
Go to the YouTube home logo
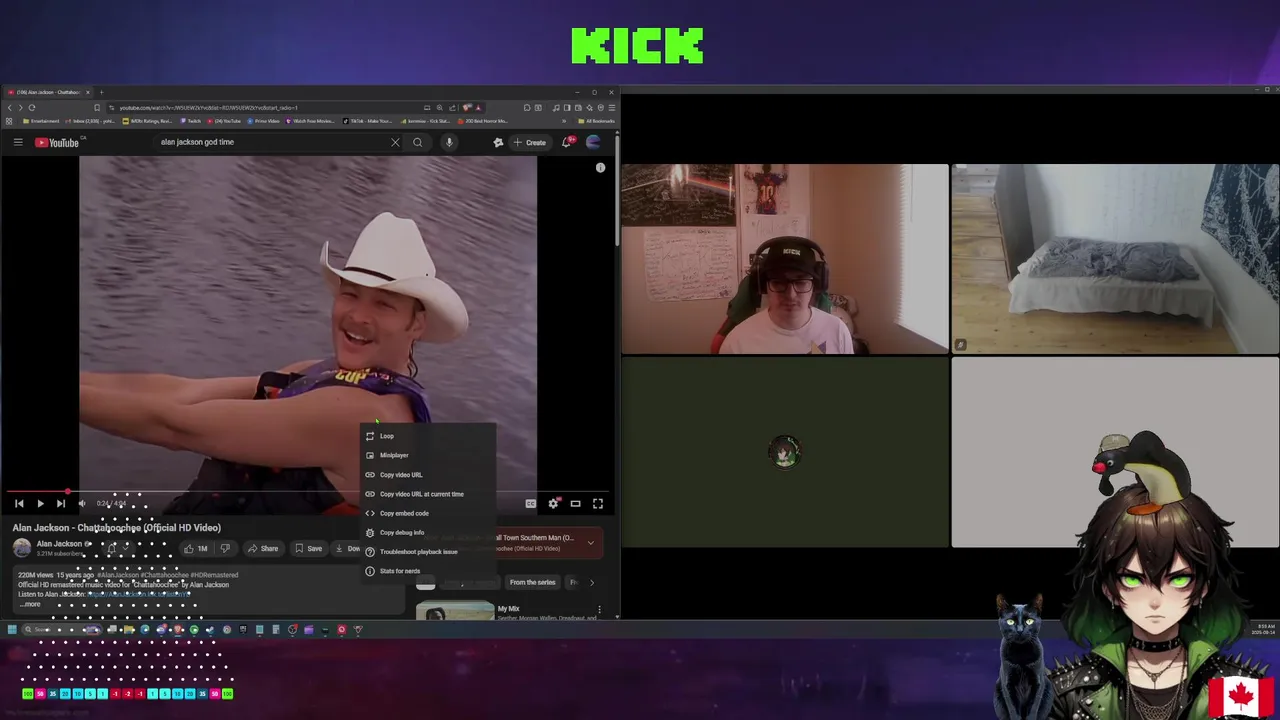point(57,142)
